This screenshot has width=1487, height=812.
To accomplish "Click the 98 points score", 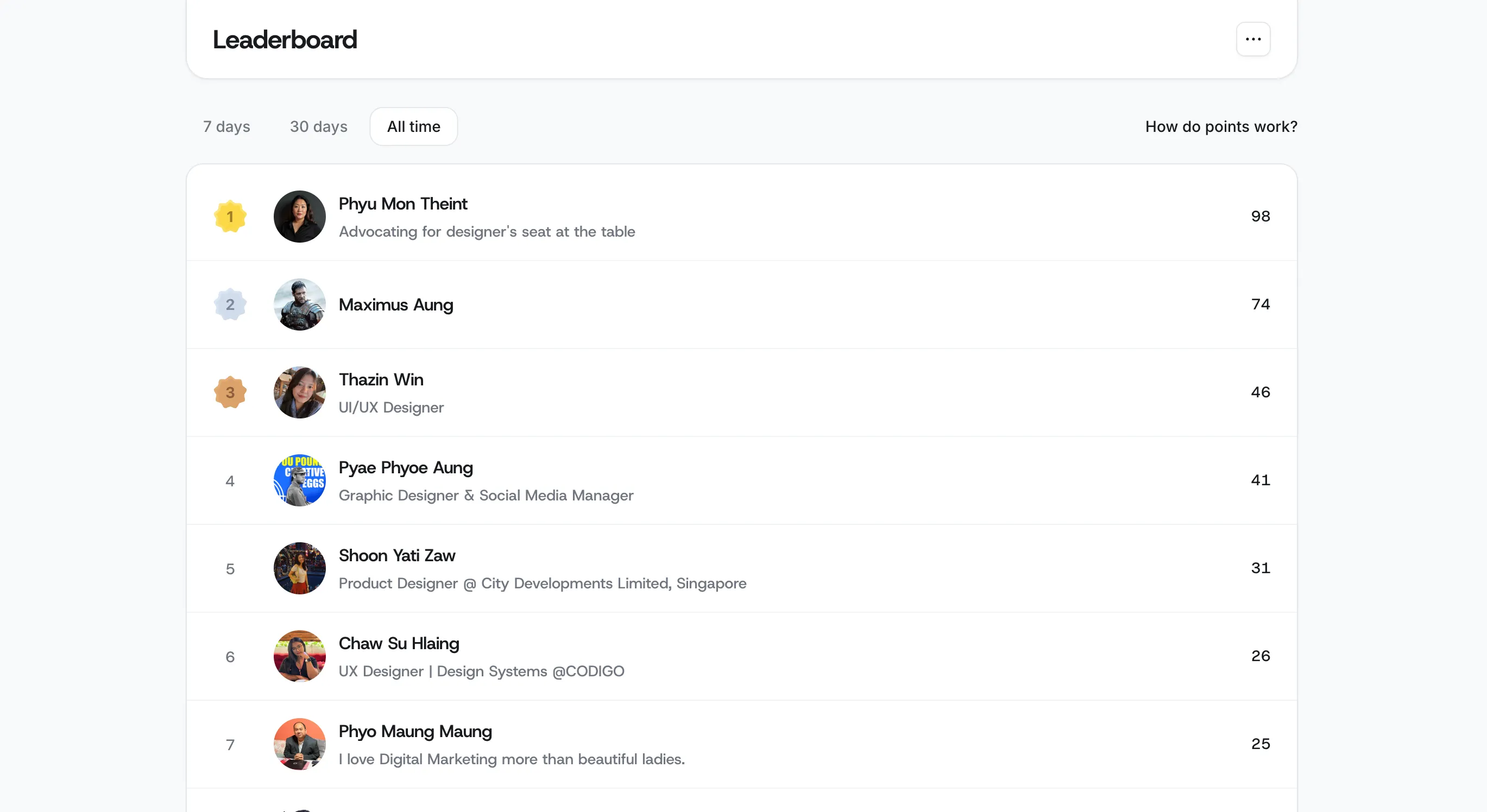I will 1260,217.
